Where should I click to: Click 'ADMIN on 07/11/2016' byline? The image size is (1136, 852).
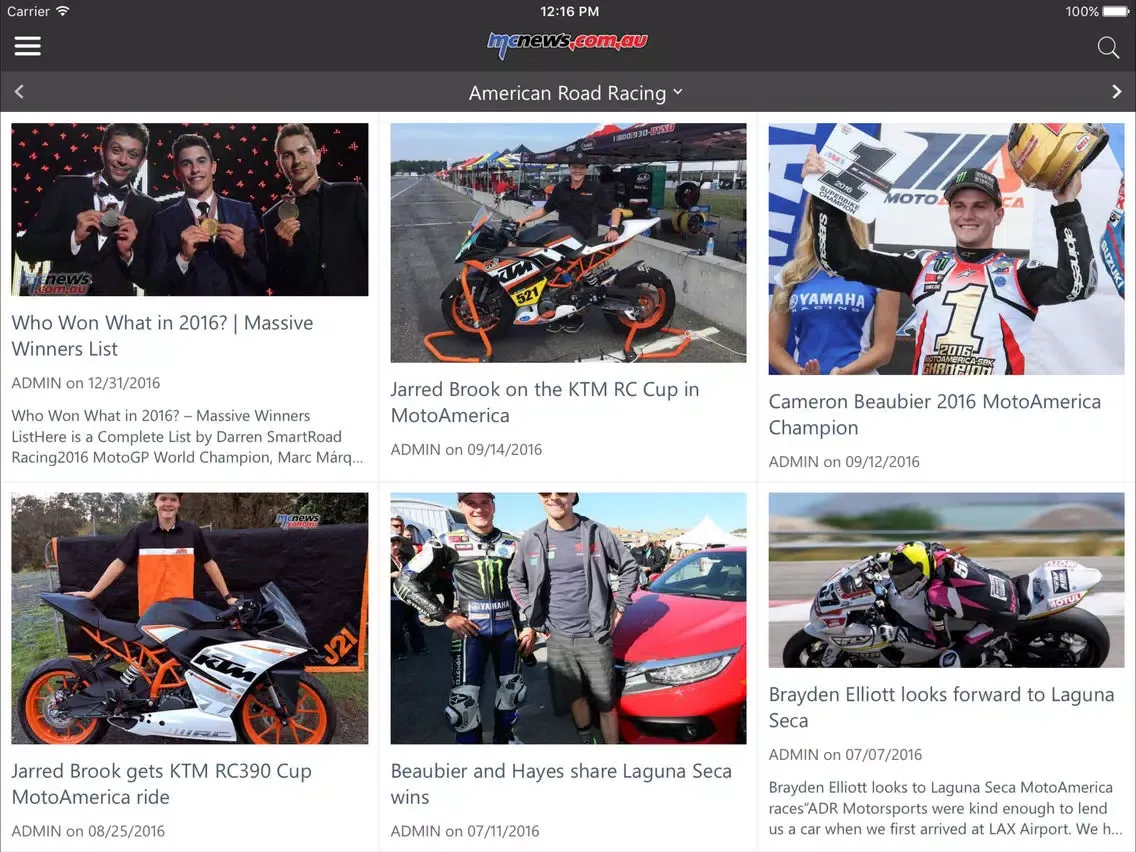[465, 831]
